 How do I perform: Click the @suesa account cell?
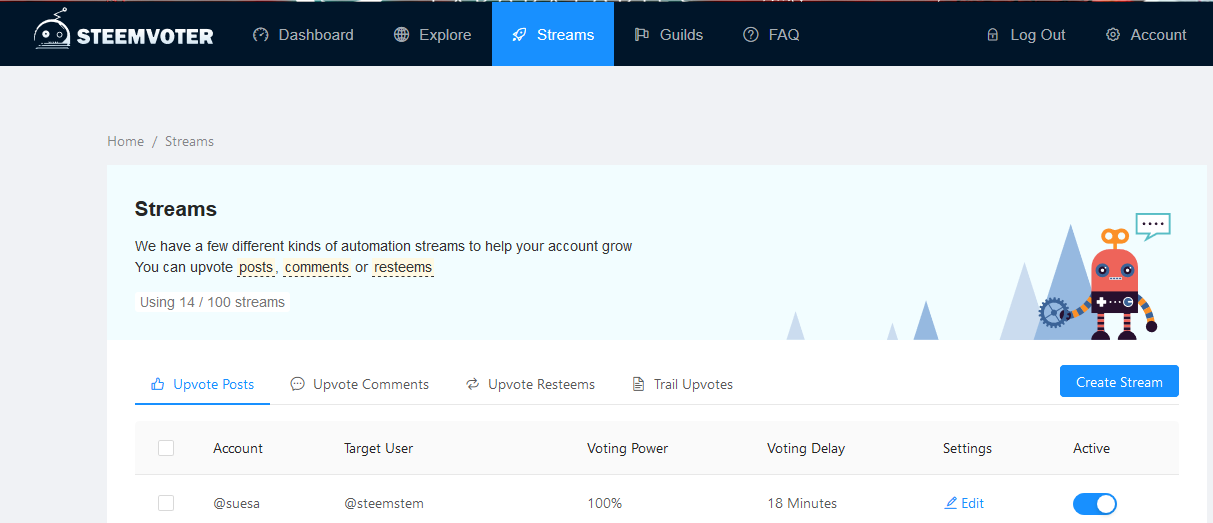tap(237, 503)
